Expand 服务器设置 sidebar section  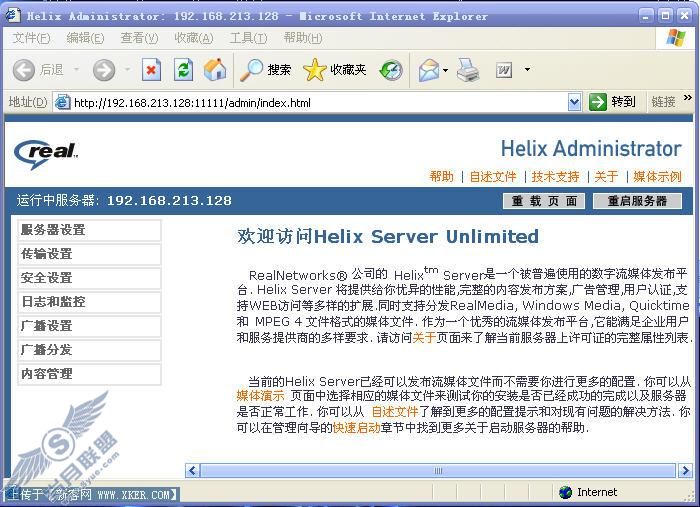(x=89, y=230)
